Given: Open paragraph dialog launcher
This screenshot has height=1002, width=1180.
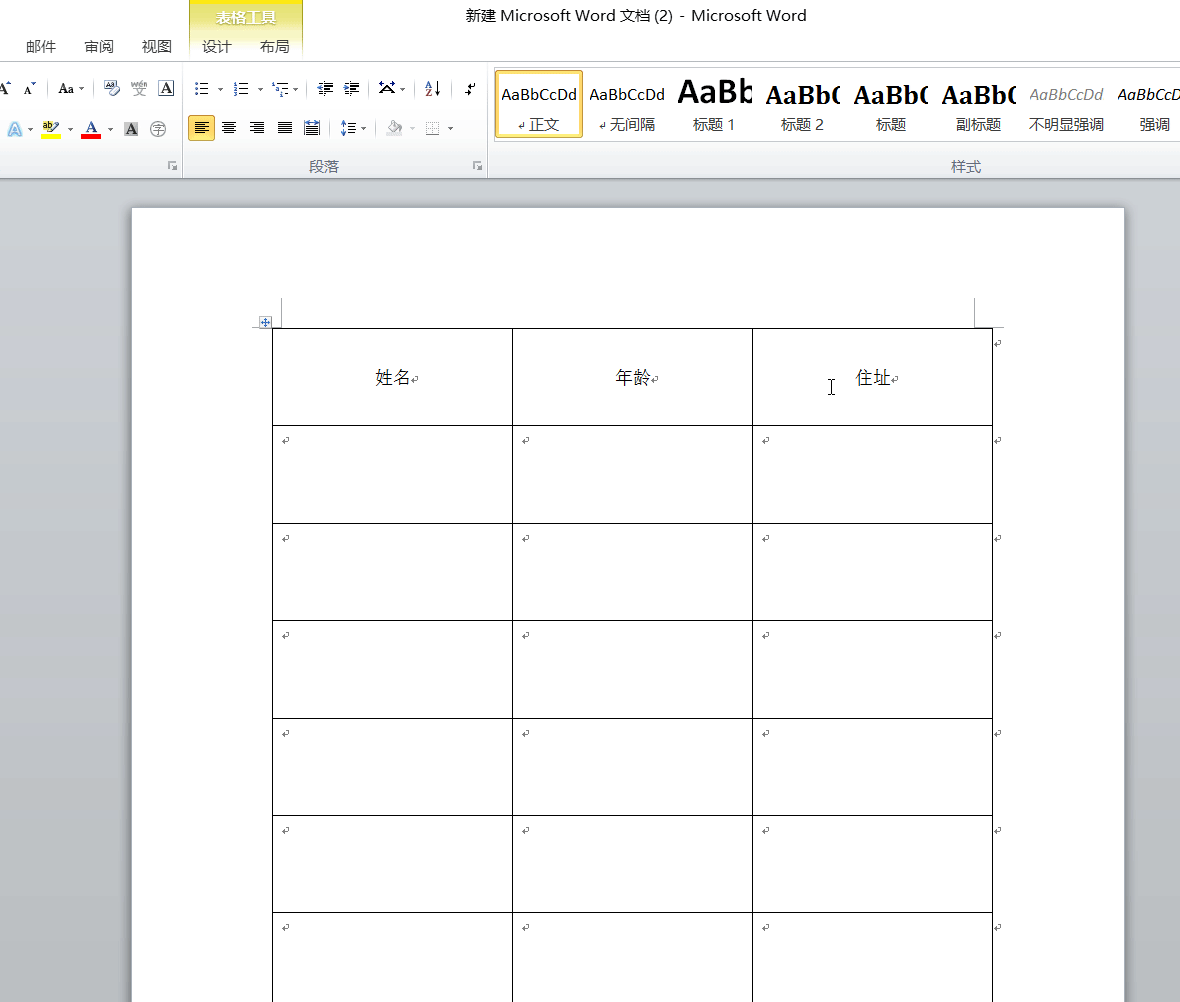Looking at the screenshot, I should tap(477, 166).
